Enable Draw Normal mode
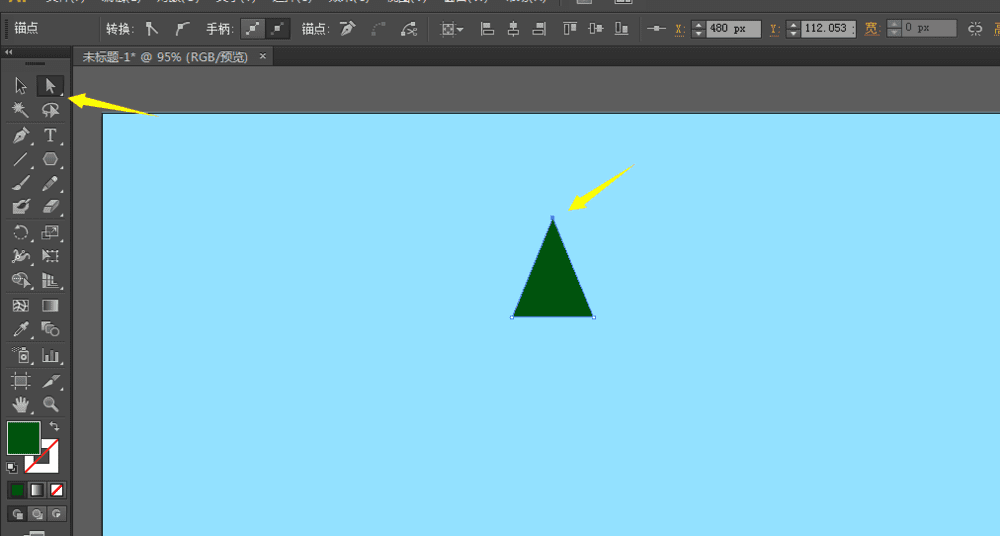This screenshot has width=1000, height=536. [17, 514]
